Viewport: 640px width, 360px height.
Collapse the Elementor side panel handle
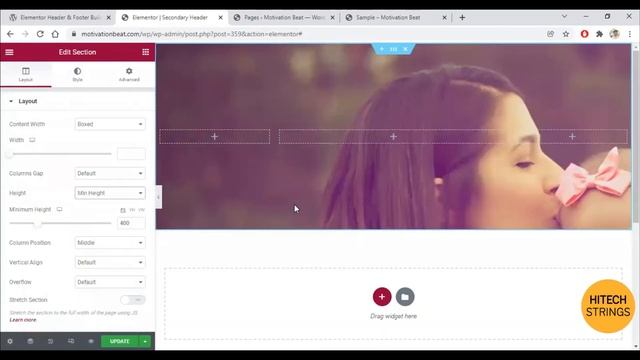[158, 197]
